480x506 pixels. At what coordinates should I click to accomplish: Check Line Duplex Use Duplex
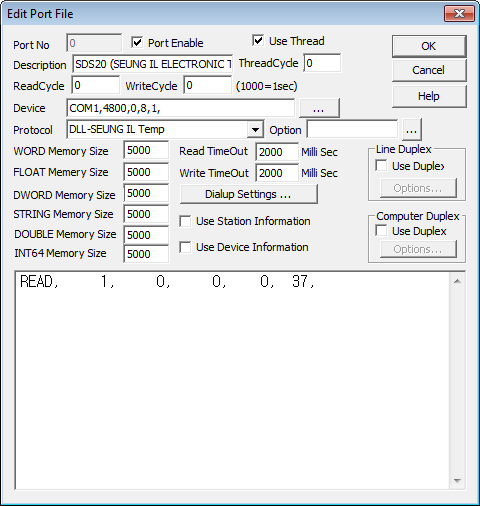click(381, 166)
